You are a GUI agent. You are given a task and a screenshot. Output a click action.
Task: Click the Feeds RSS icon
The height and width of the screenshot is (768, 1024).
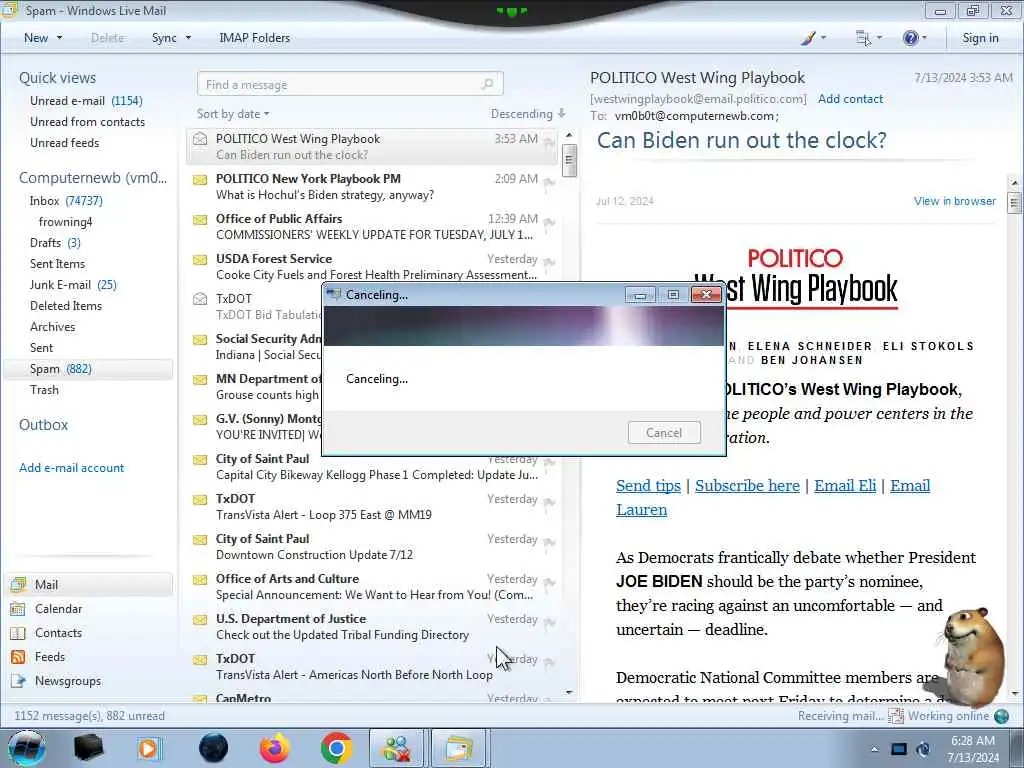point(18,656)
